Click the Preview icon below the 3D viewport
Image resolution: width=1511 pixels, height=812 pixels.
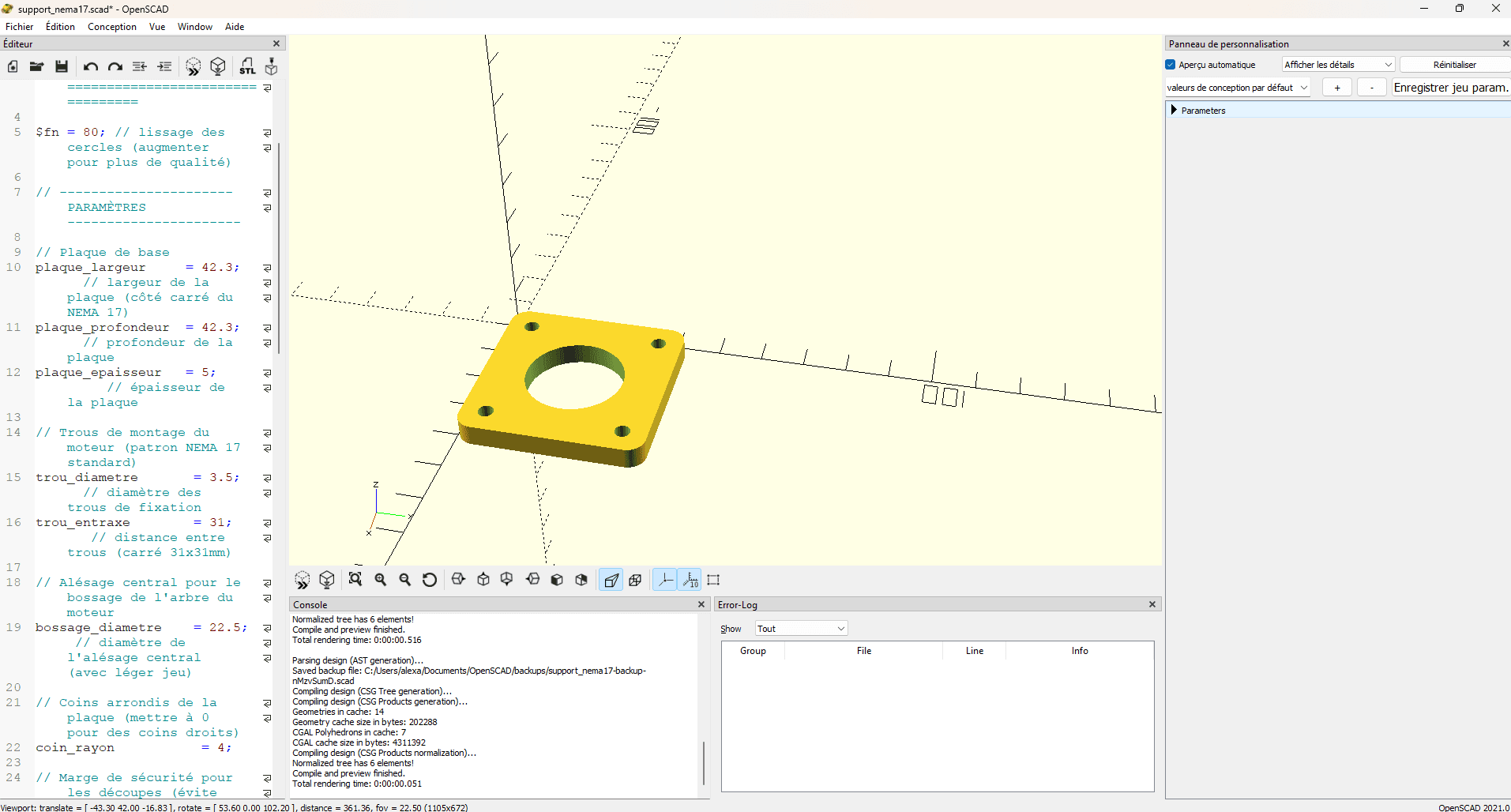(x=303, y=580)
